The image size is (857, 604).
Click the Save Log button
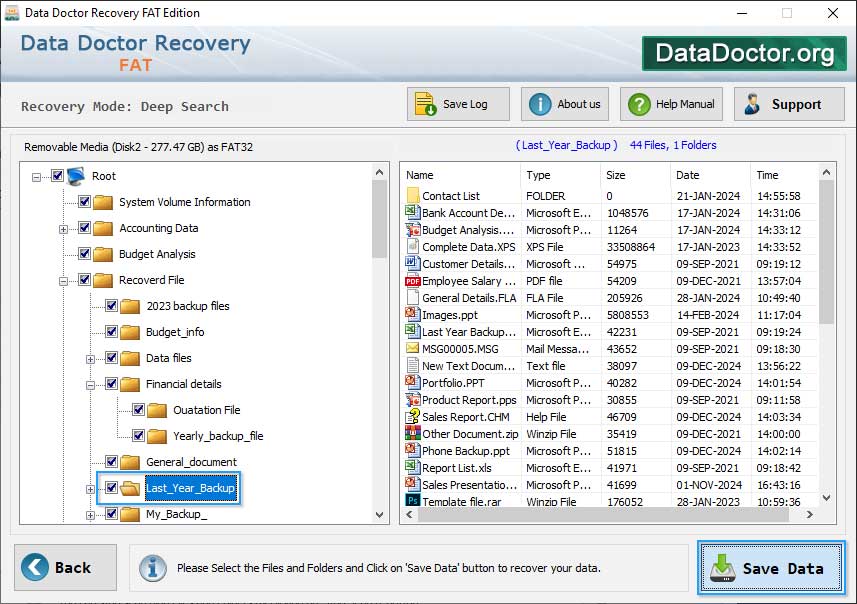click(x=458, y=104)
